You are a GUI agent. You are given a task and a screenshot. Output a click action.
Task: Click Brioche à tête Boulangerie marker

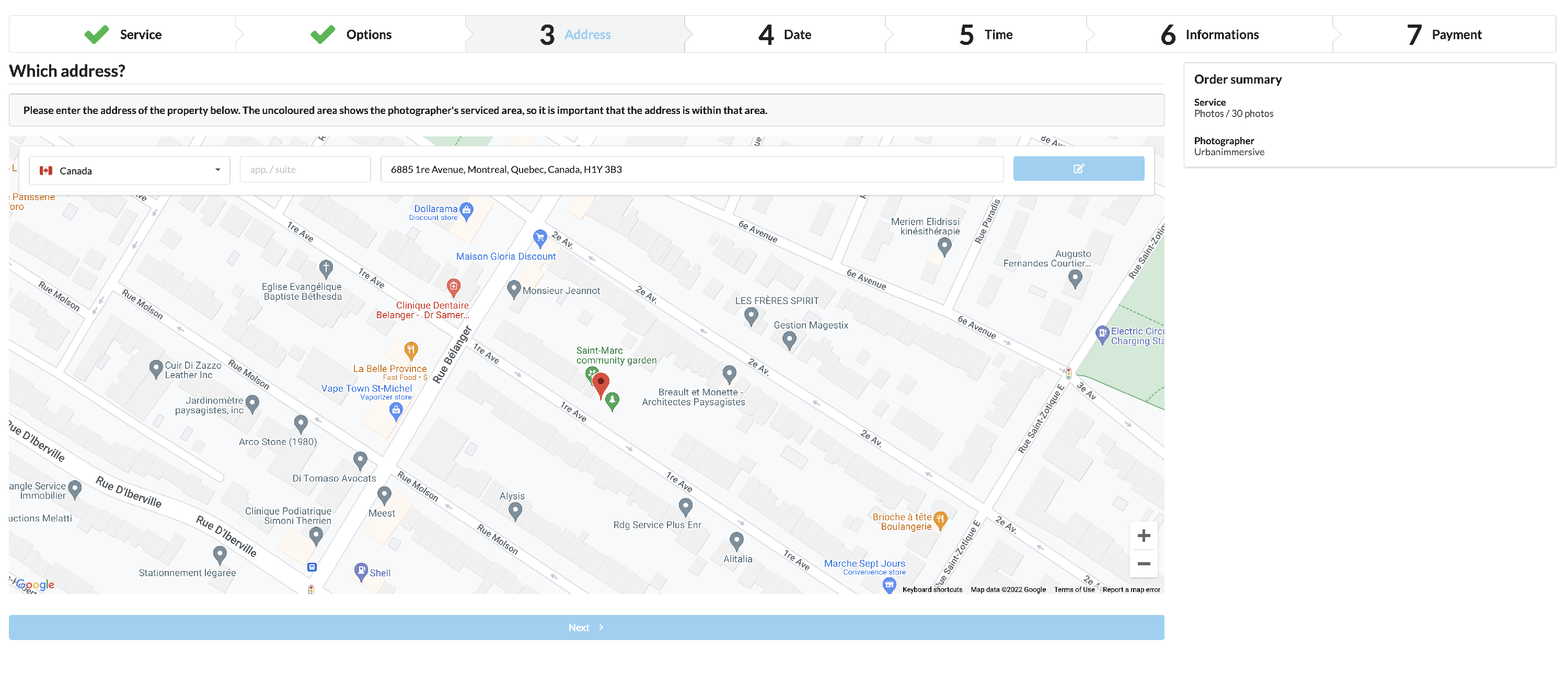[940, 519]
